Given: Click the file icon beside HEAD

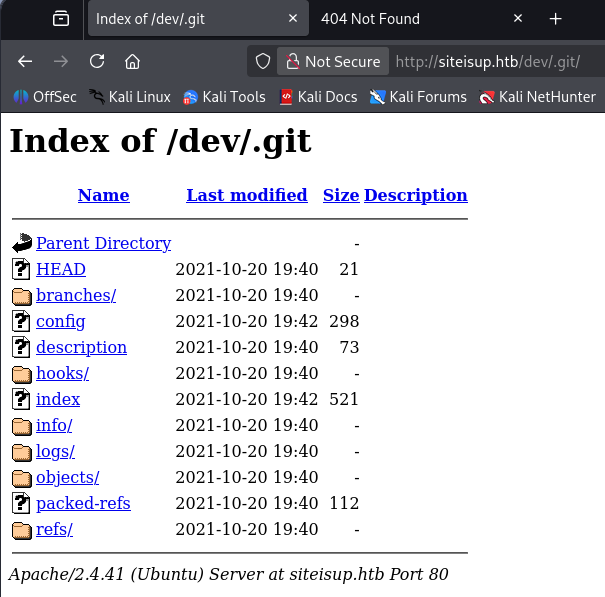Looking at the screenshot, I should coord(22,269).
